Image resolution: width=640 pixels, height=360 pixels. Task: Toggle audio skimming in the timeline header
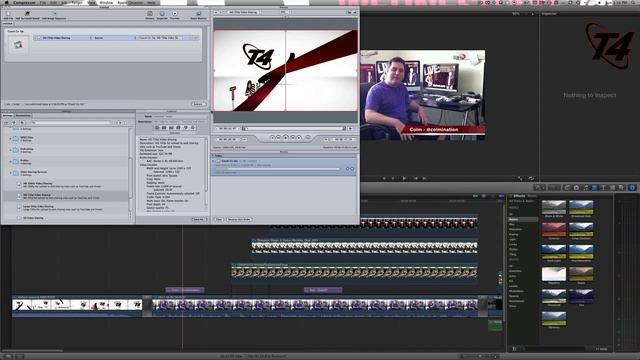click(484, 196)
